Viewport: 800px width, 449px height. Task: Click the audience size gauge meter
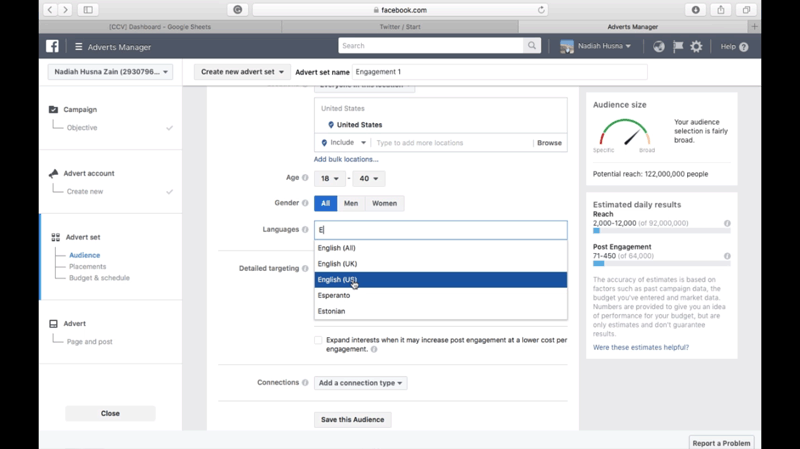624,134
